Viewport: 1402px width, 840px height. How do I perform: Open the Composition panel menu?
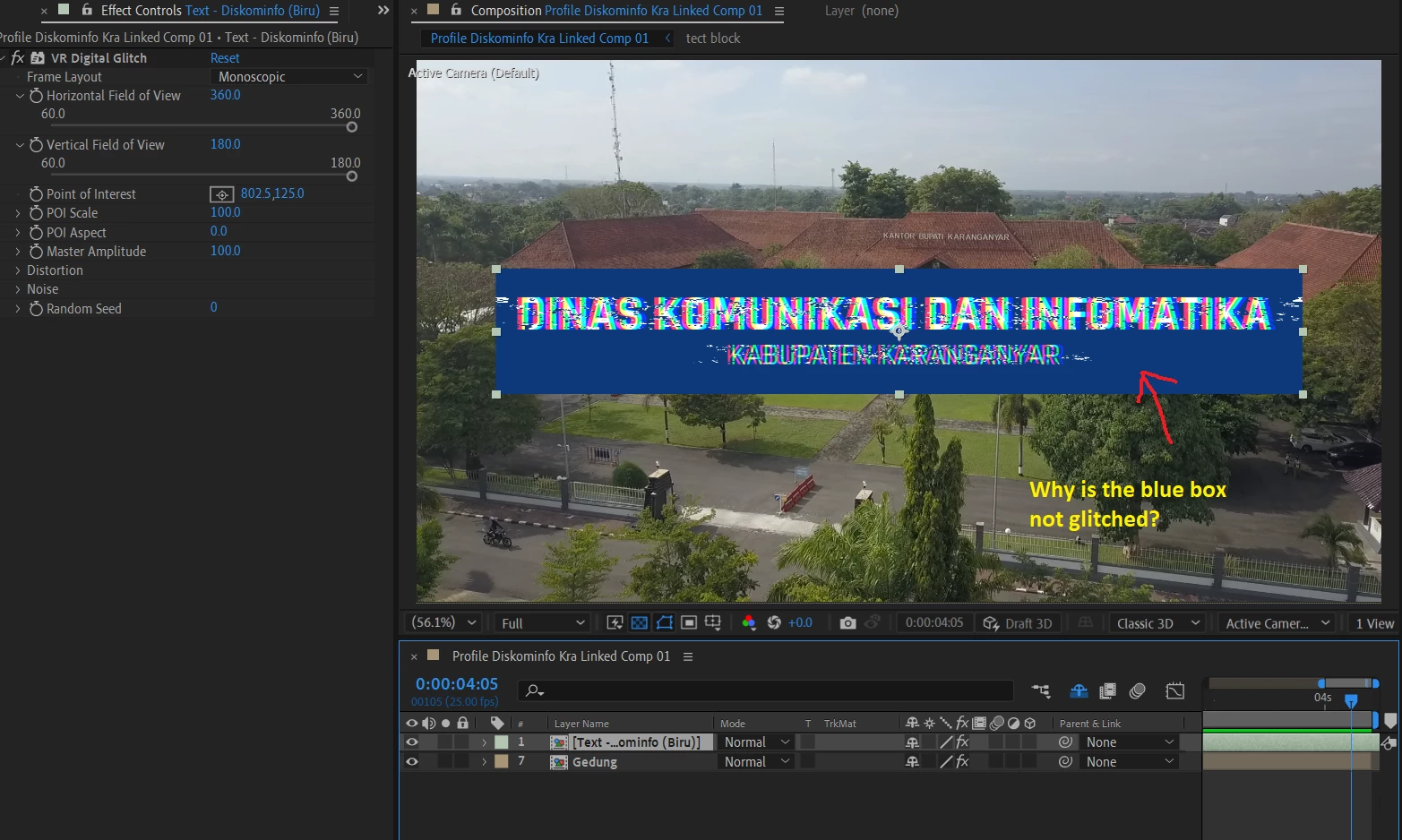coord(779,12)
